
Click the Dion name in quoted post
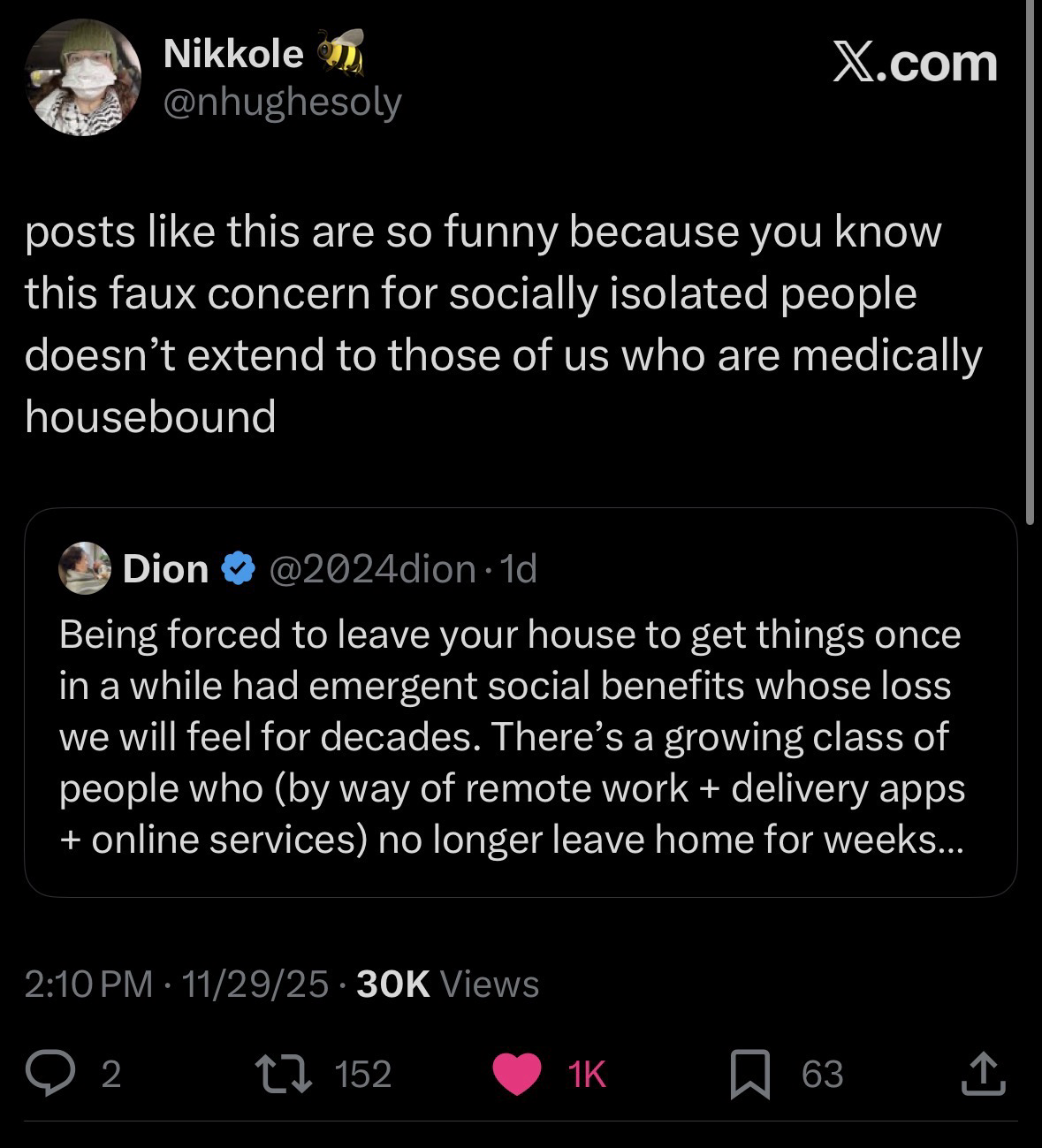pos(166,568)
